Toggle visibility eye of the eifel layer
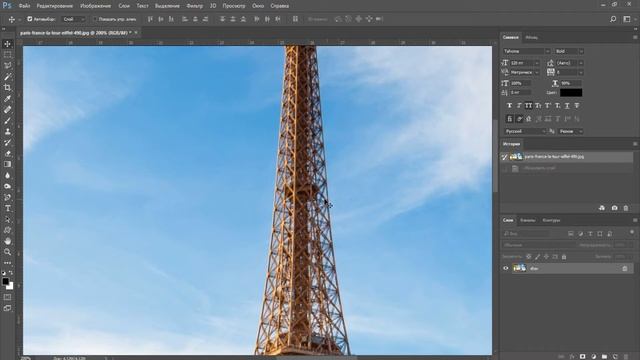This screenshot has width=640, height=360. click(506, 269)
